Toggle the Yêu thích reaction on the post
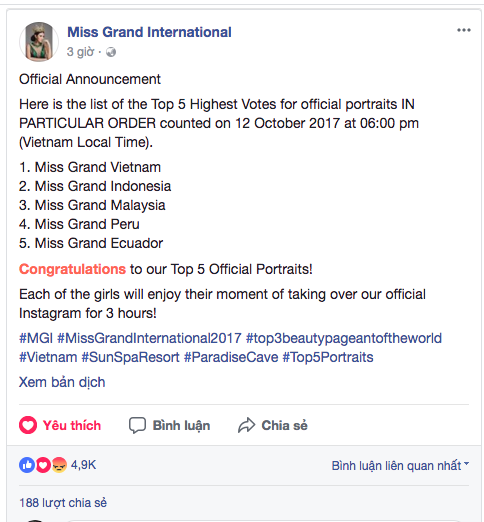This screenshot has height=522, width=484. [60, 425]
